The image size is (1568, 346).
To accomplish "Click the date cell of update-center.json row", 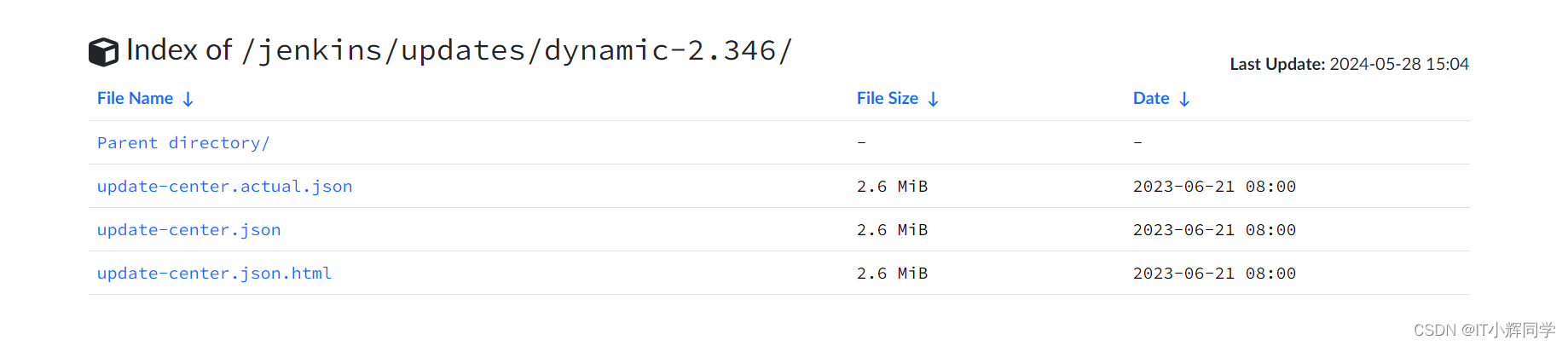I will tap(1214, 229).
